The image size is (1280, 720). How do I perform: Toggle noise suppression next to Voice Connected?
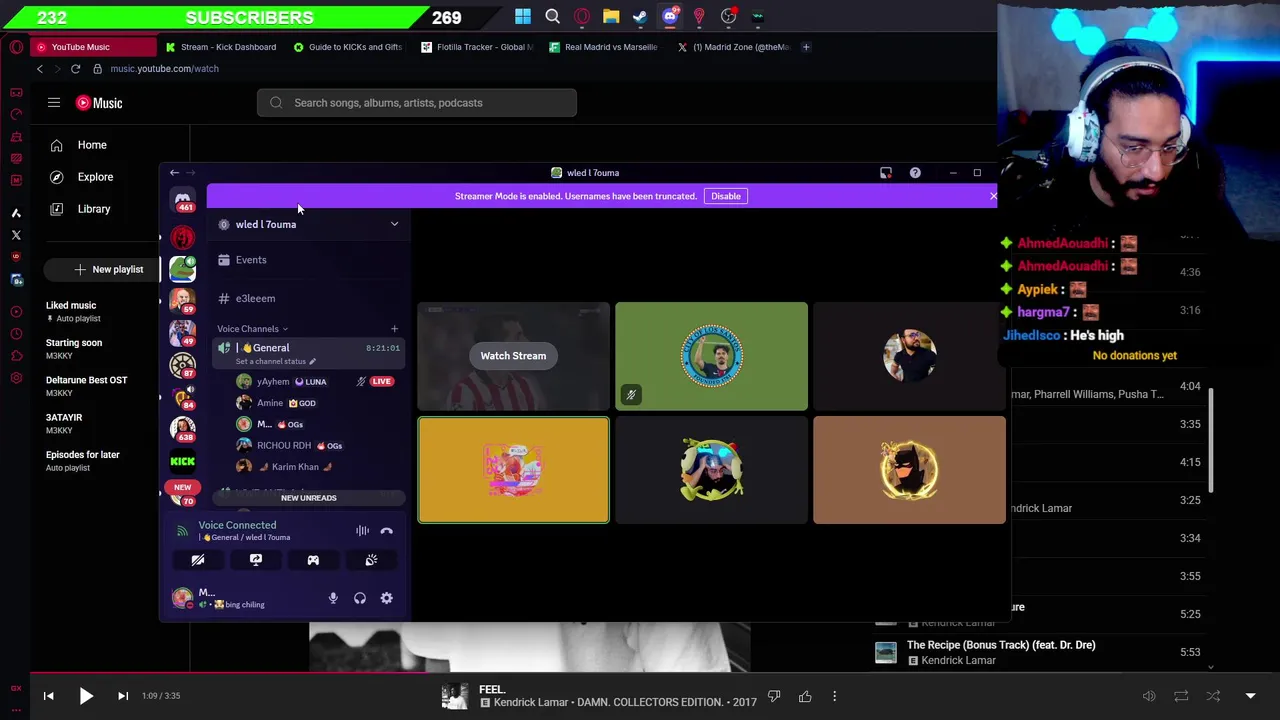362,531
